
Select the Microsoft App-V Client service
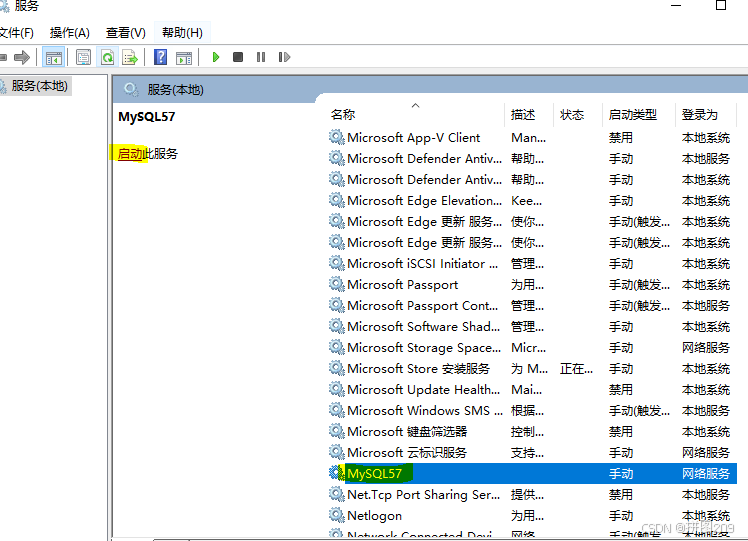coord(532,138)
